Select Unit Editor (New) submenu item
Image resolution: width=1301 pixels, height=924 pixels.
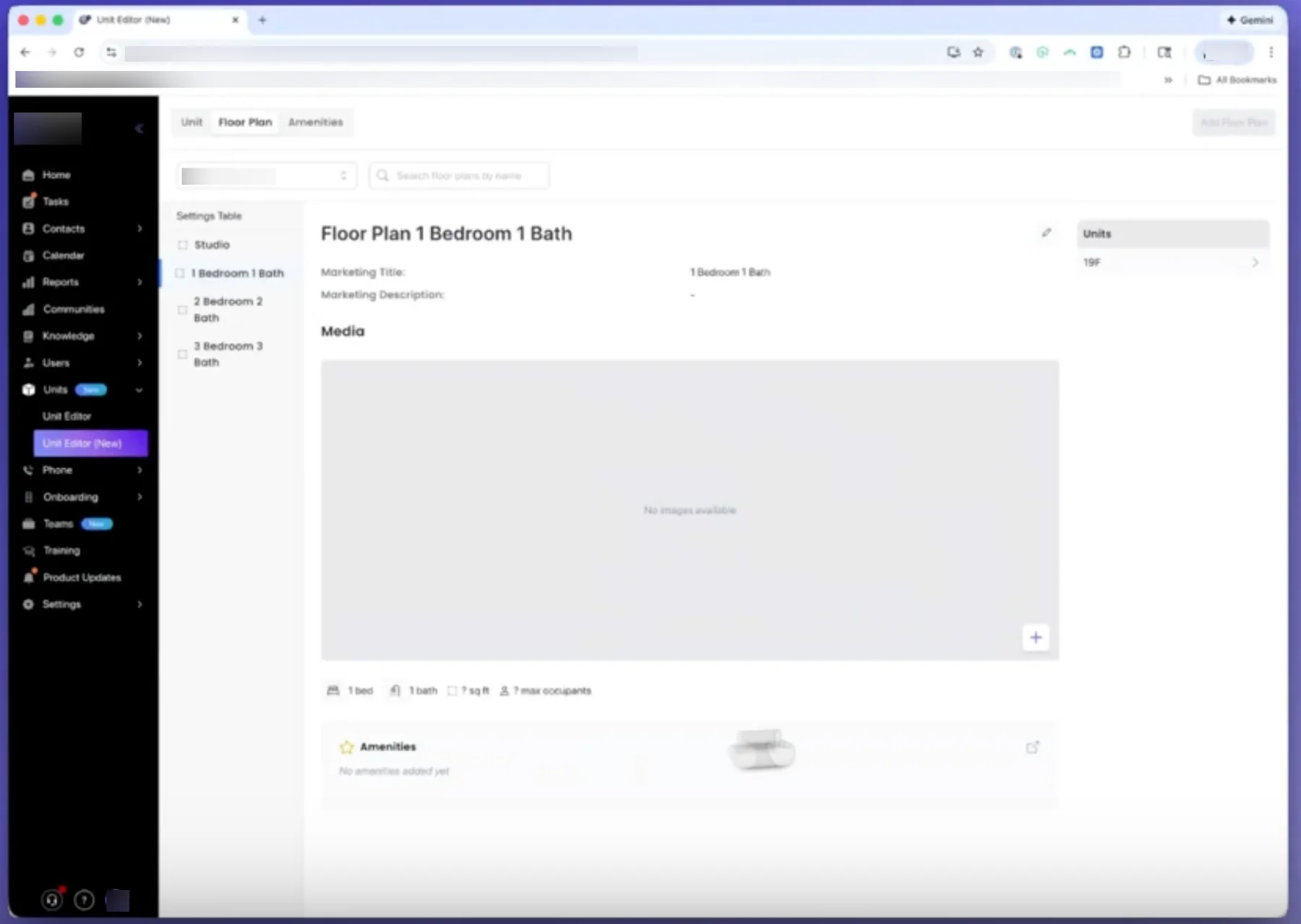[90, 444]
